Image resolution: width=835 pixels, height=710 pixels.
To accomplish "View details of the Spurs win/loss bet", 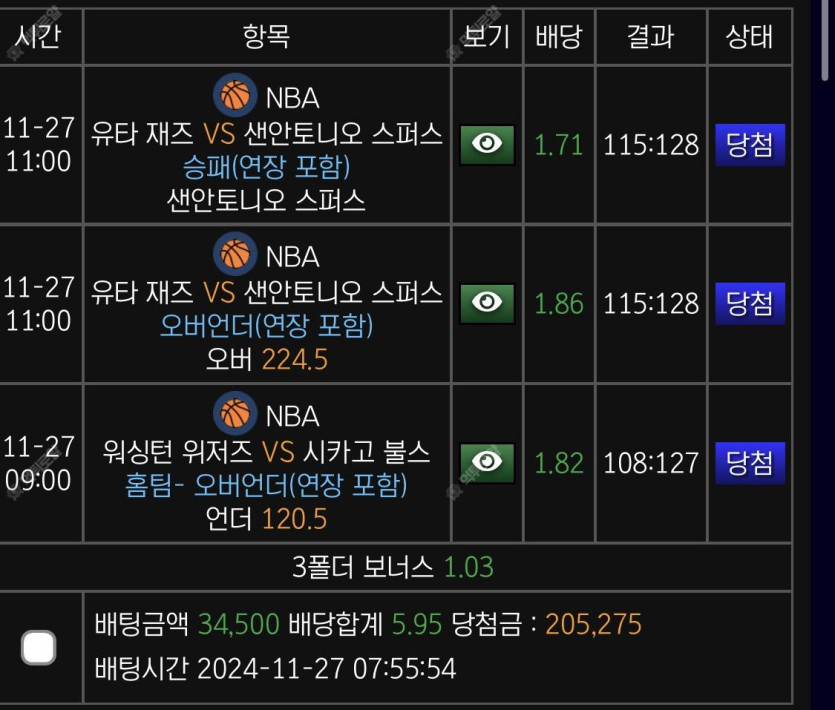I will coord(487,145).
